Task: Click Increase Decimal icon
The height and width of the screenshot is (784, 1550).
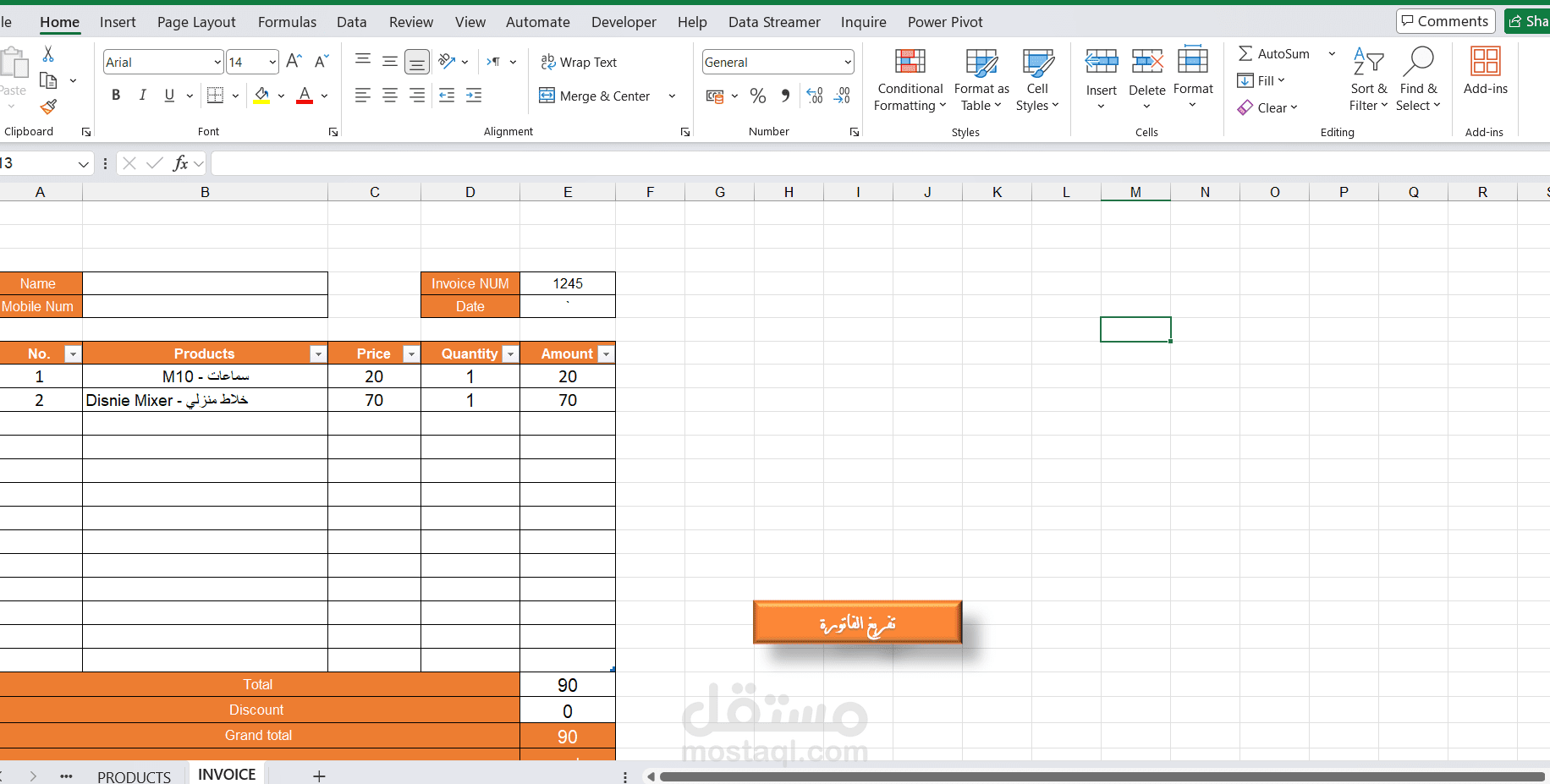Action: click(815, 96)
